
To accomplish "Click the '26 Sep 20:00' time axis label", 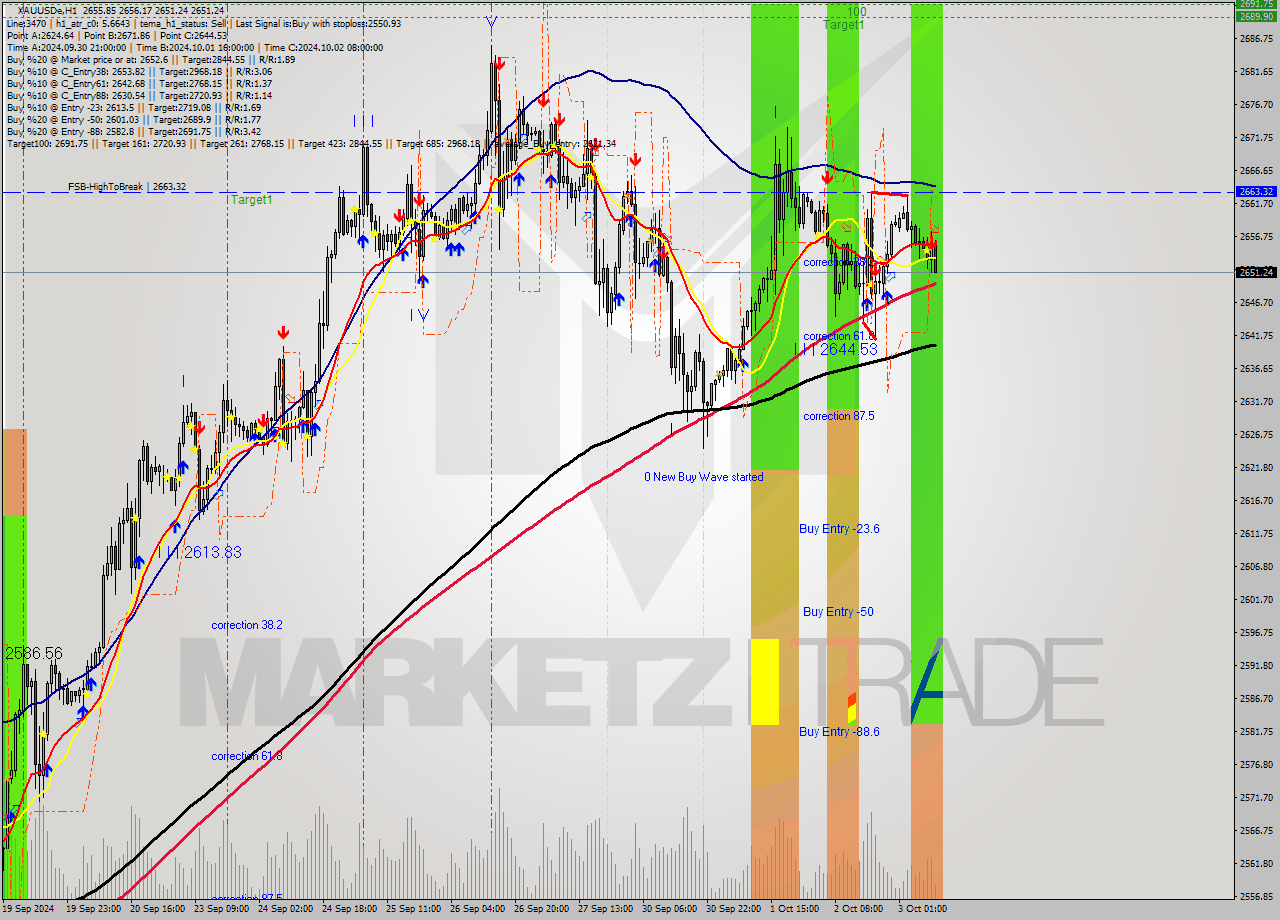I will (541, 909).
